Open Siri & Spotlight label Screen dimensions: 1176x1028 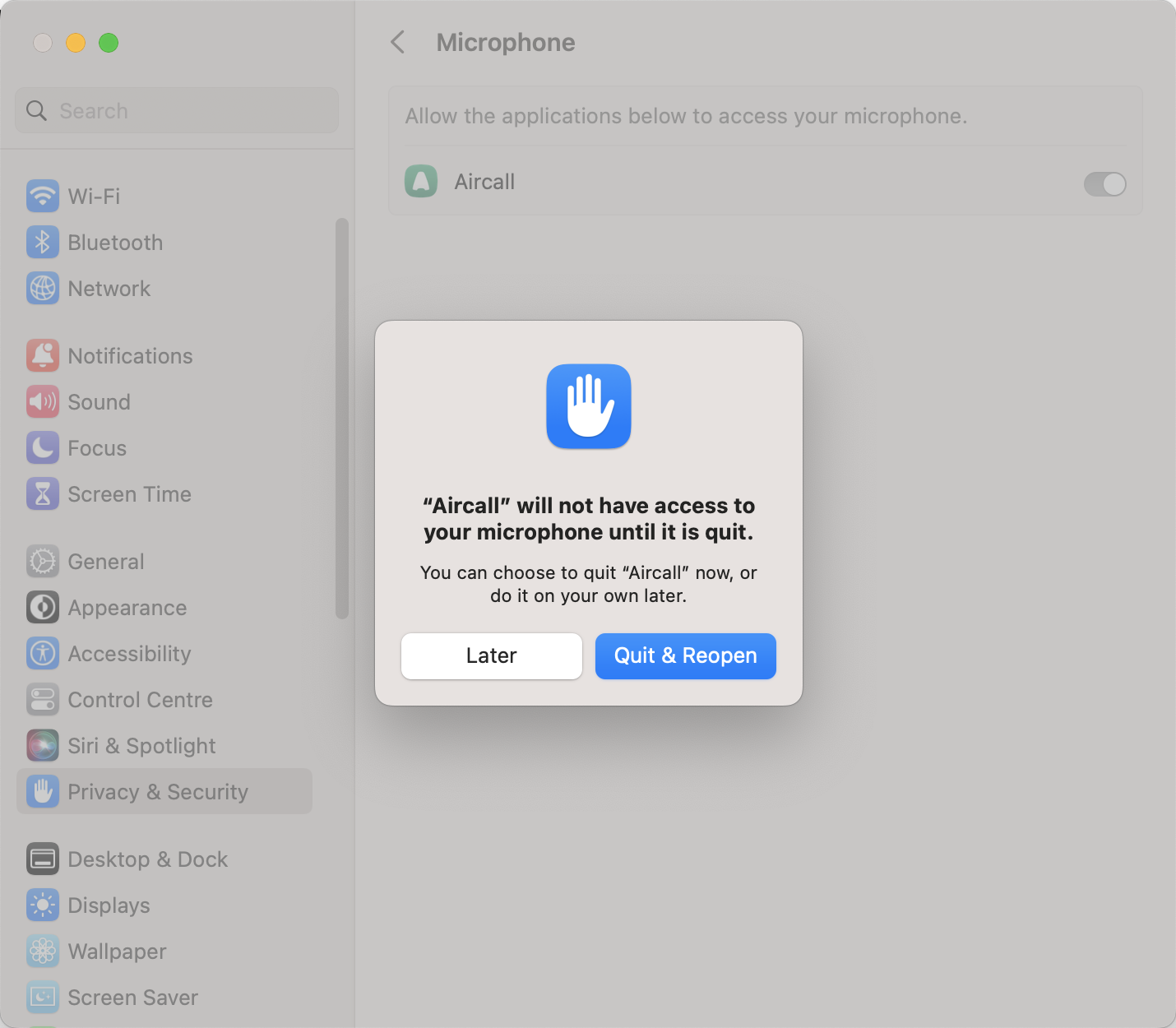click(142, 746)
